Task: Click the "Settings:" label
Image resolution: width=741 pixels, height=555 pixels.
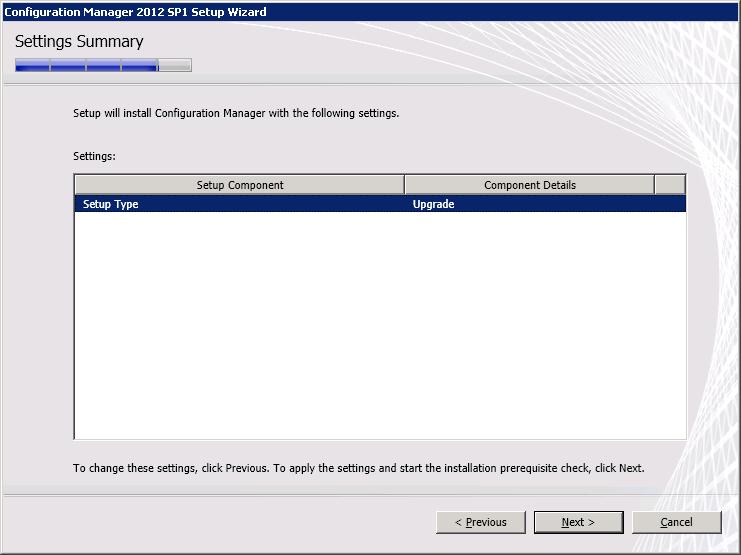Action: pos(95,157)
